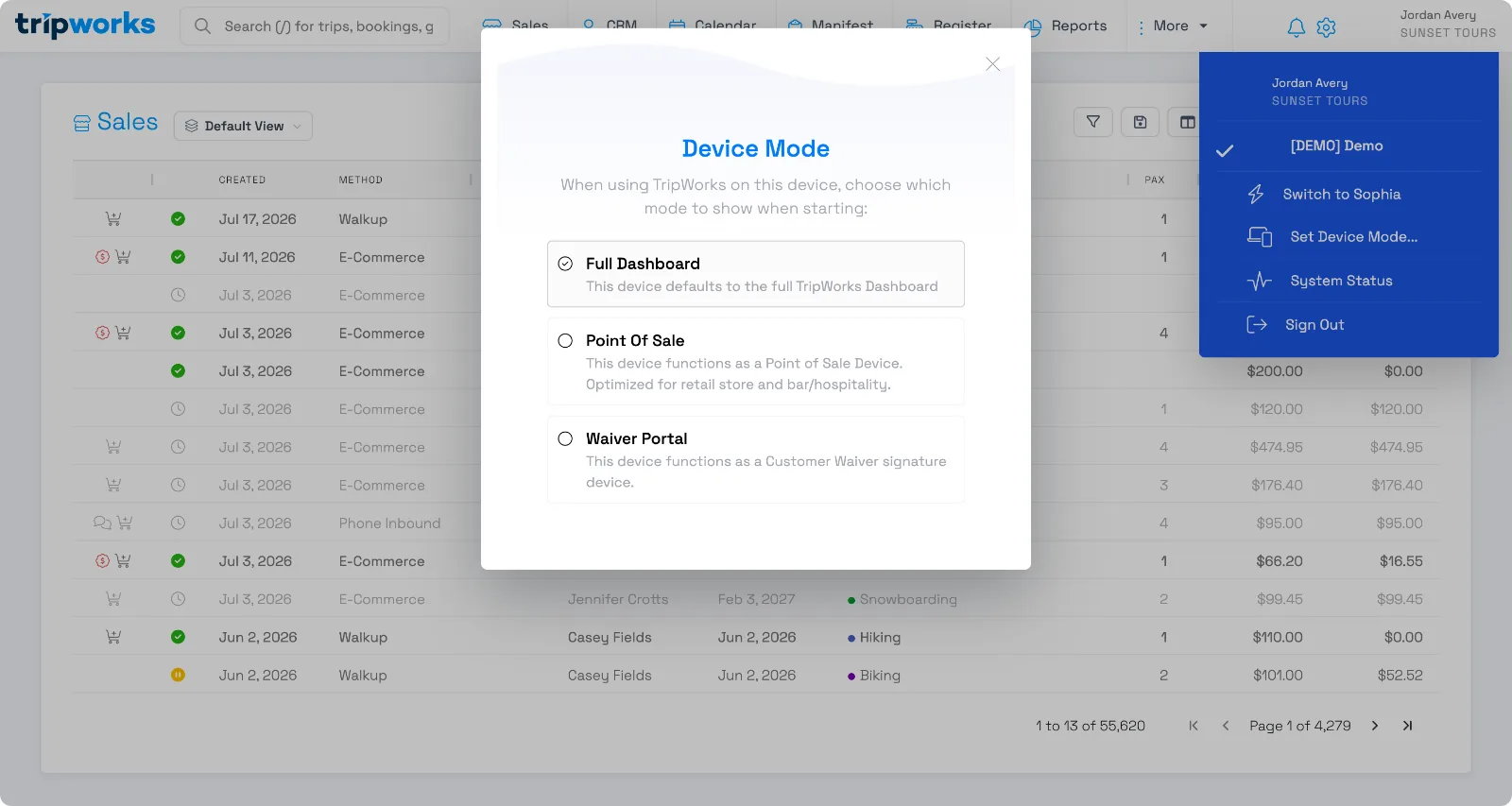
Task: Click the Phone Inbound method cell
Action: coord(389,523)
